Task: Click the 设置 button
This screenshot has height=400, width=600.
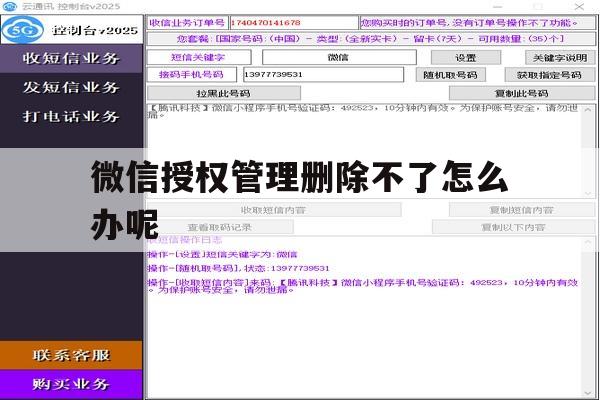Action: tap(466, 58)
